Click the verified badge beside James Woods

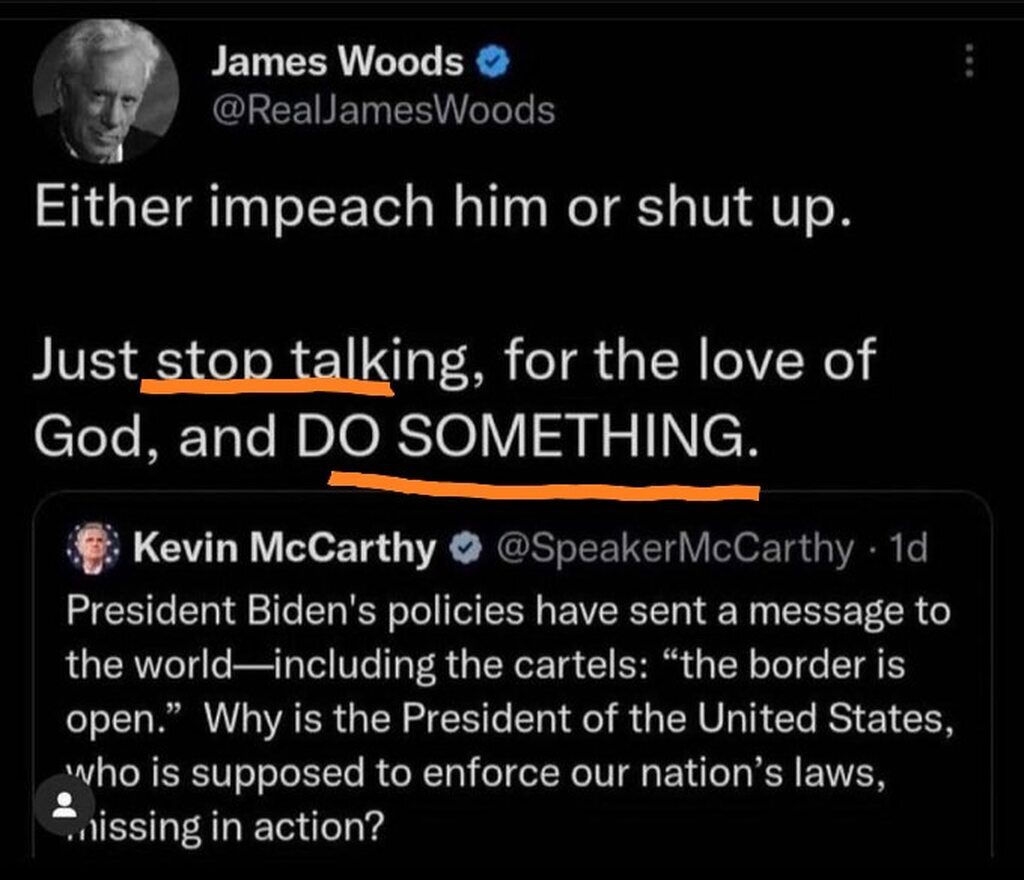(493, 62)
